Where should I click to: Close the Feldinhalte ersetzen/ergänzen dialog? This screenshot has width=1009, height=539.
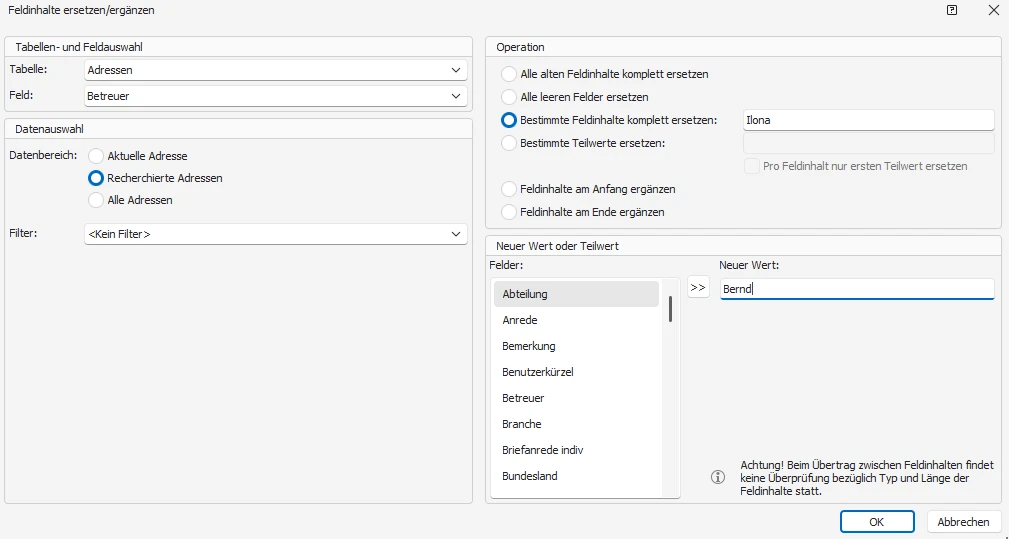992,10
